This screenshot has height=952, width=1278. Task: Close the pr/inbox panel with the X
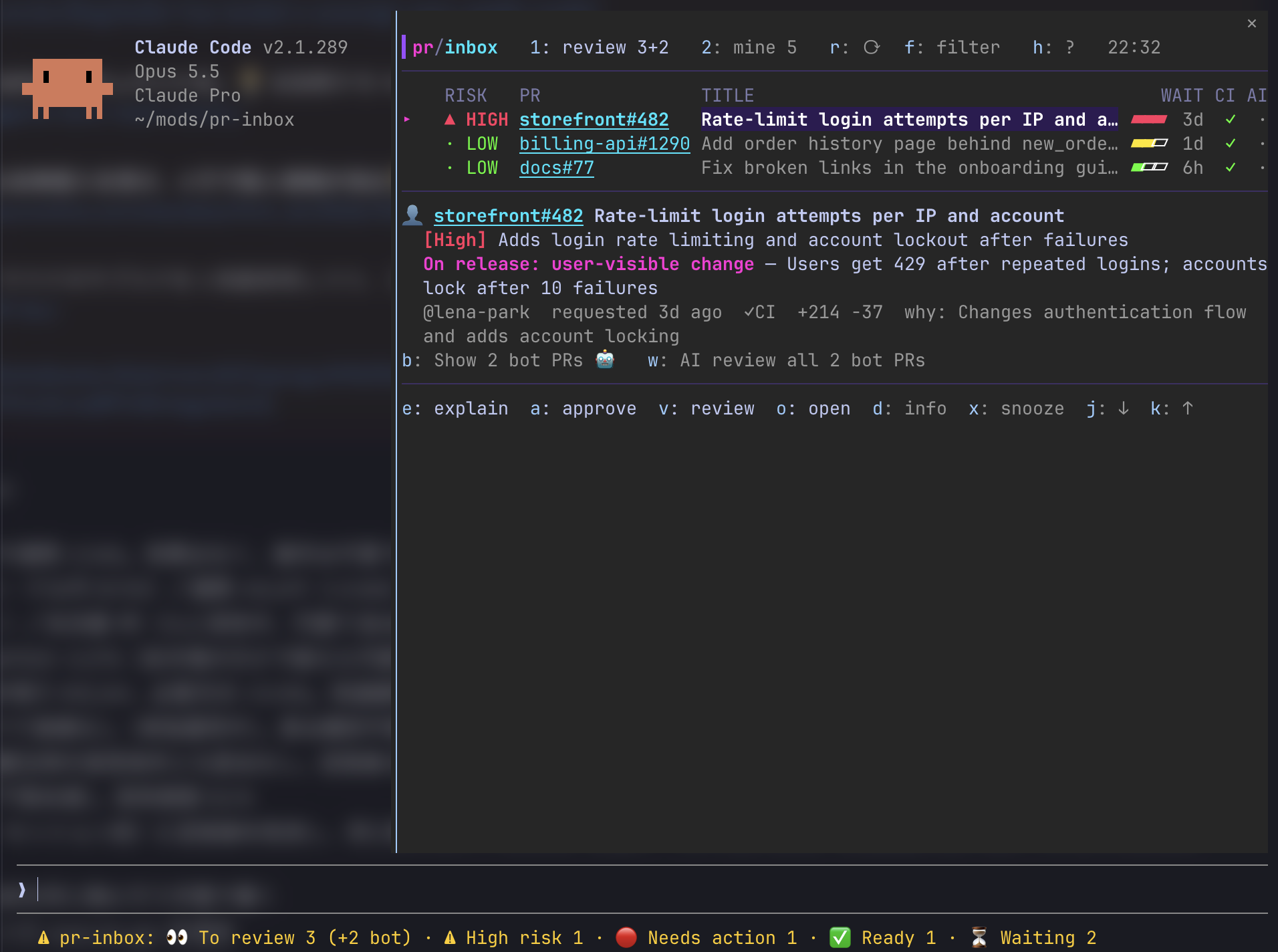tap(1252, 23)
